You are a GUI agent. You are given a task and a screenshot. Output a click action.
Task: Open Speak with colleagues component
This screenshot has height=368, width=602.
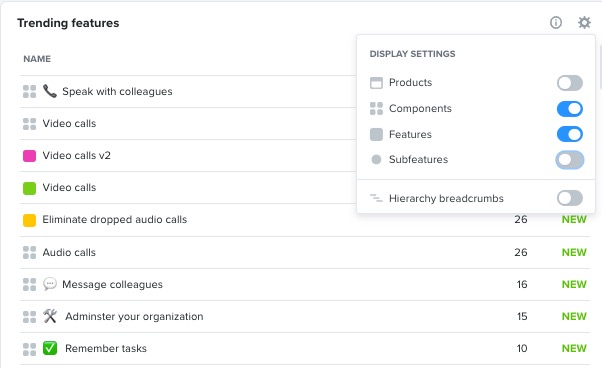[x=117, y=92]
